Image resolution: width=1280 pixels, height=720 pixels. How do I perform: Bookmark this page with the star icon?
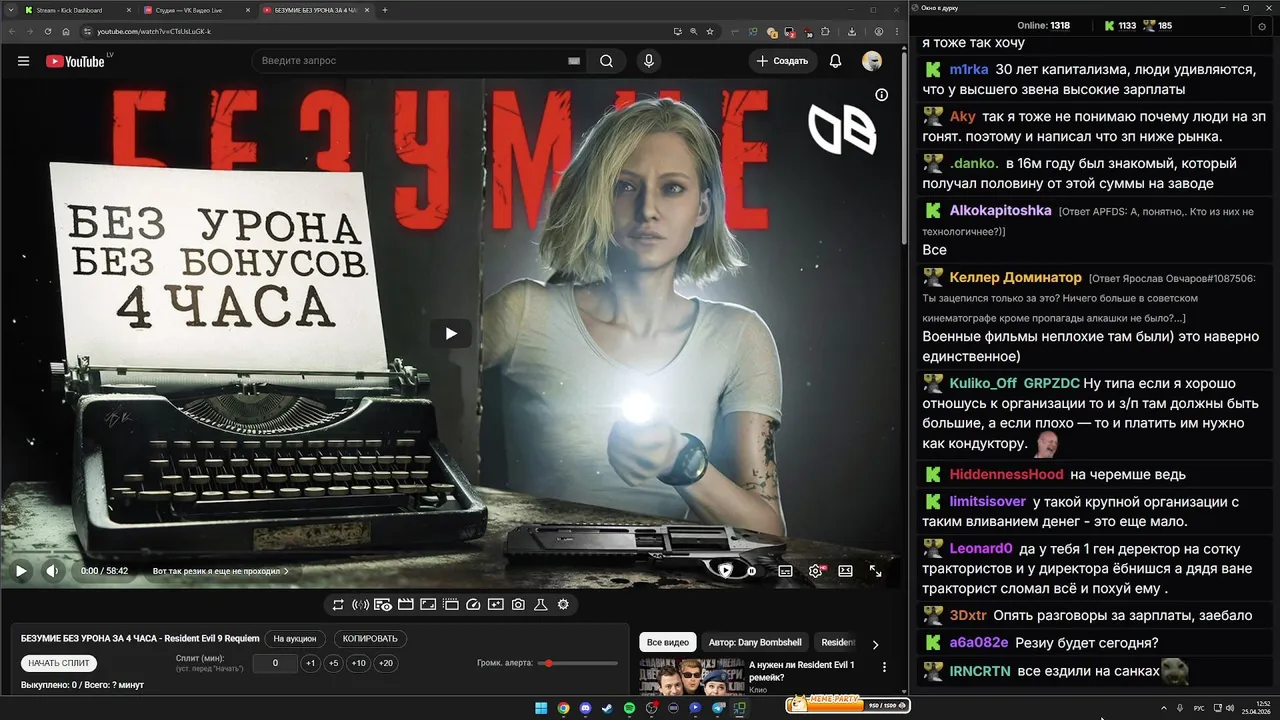(x=710, y=31)
